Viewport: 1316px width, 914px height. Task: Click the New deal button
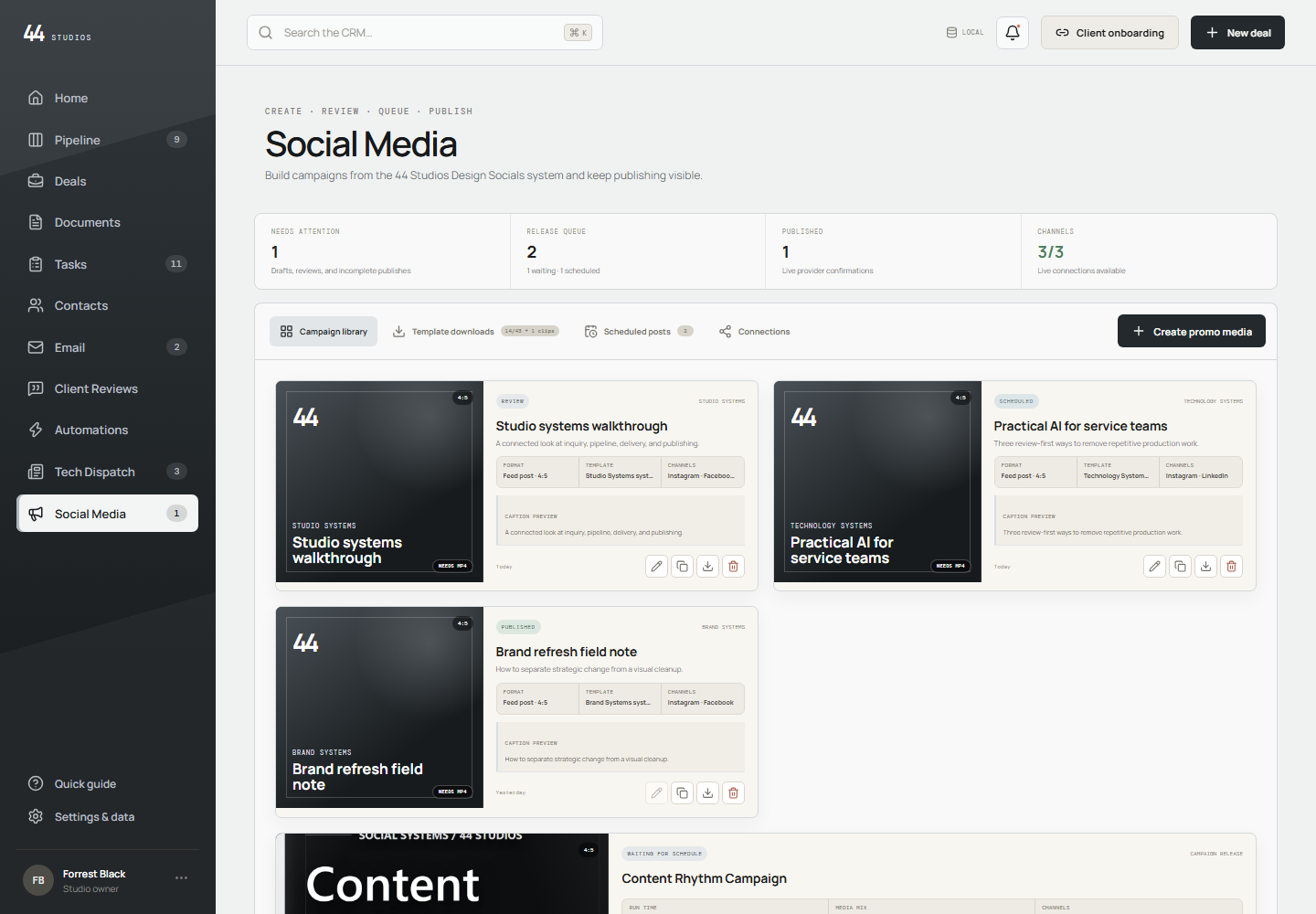[1237, 33]
